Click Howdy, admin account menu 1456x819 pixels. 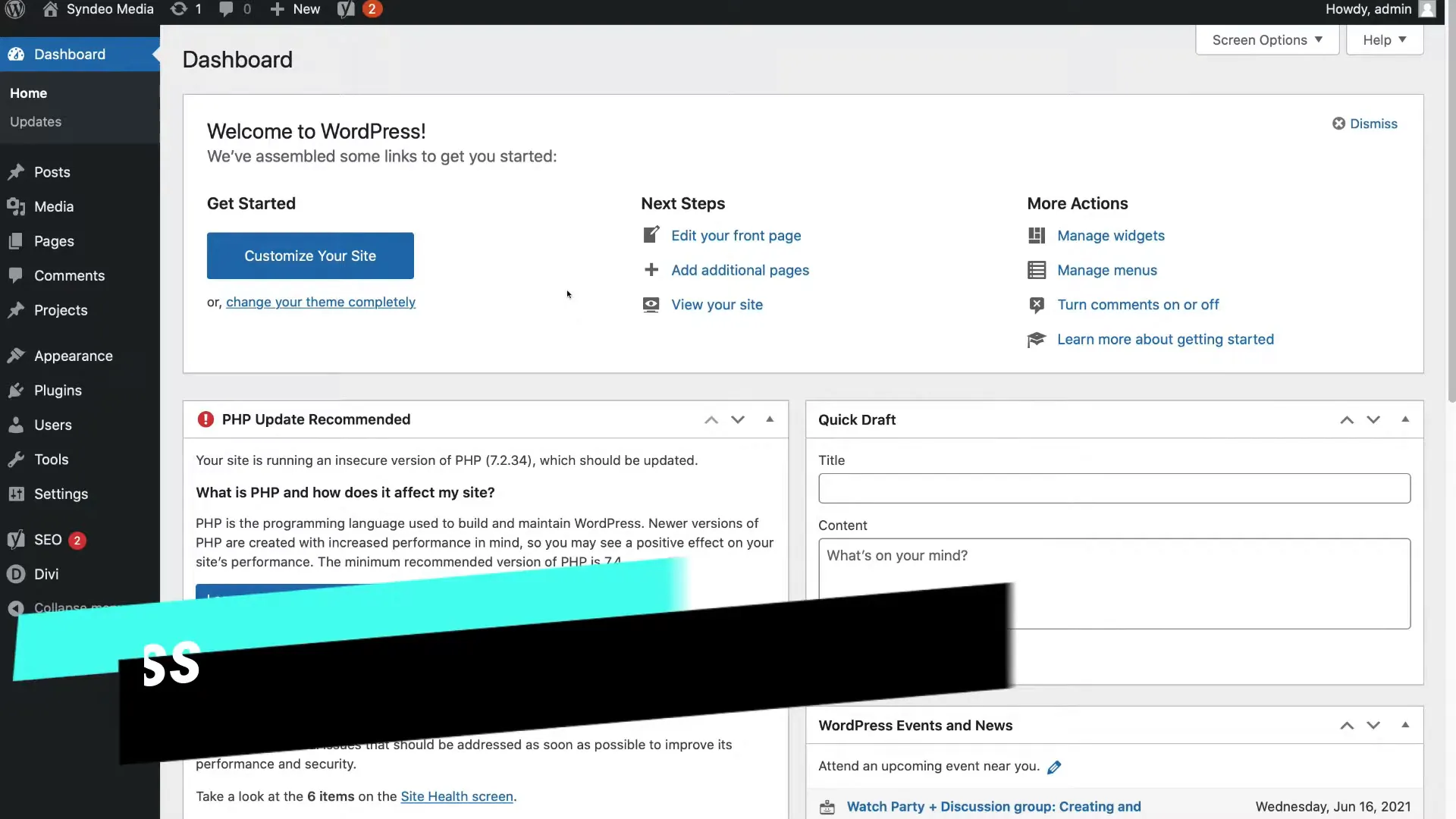(1380, 9)
